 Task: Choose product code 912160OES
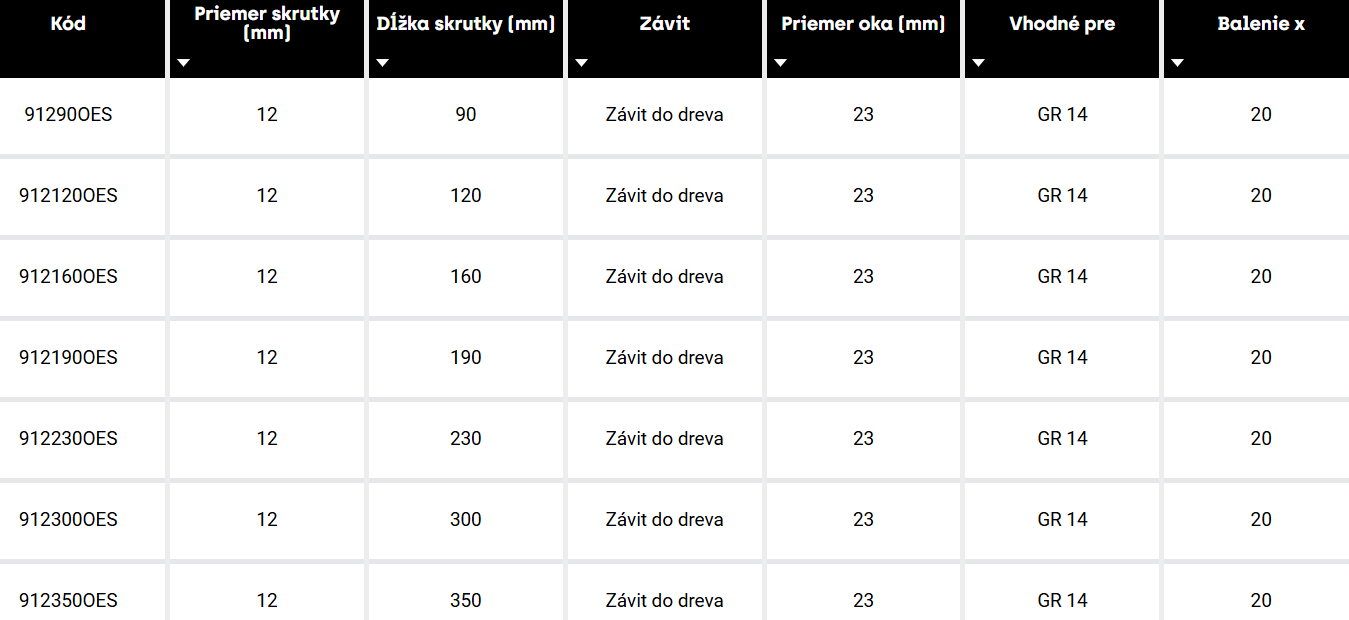click(x=68, y=277)
